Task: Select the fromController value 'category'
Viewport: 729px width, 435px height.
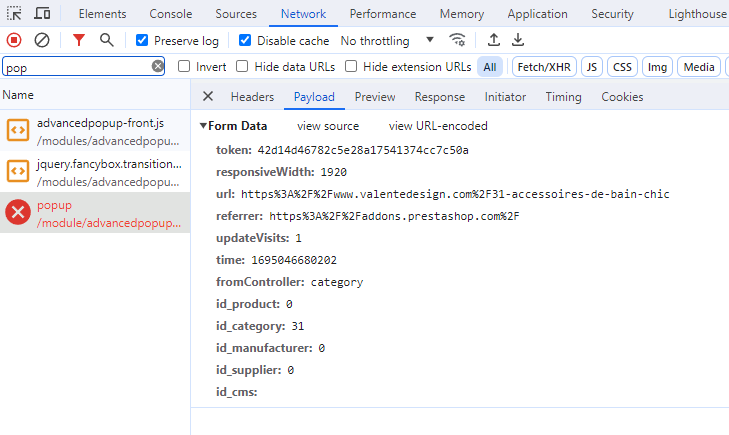Action: click(337, 282)
